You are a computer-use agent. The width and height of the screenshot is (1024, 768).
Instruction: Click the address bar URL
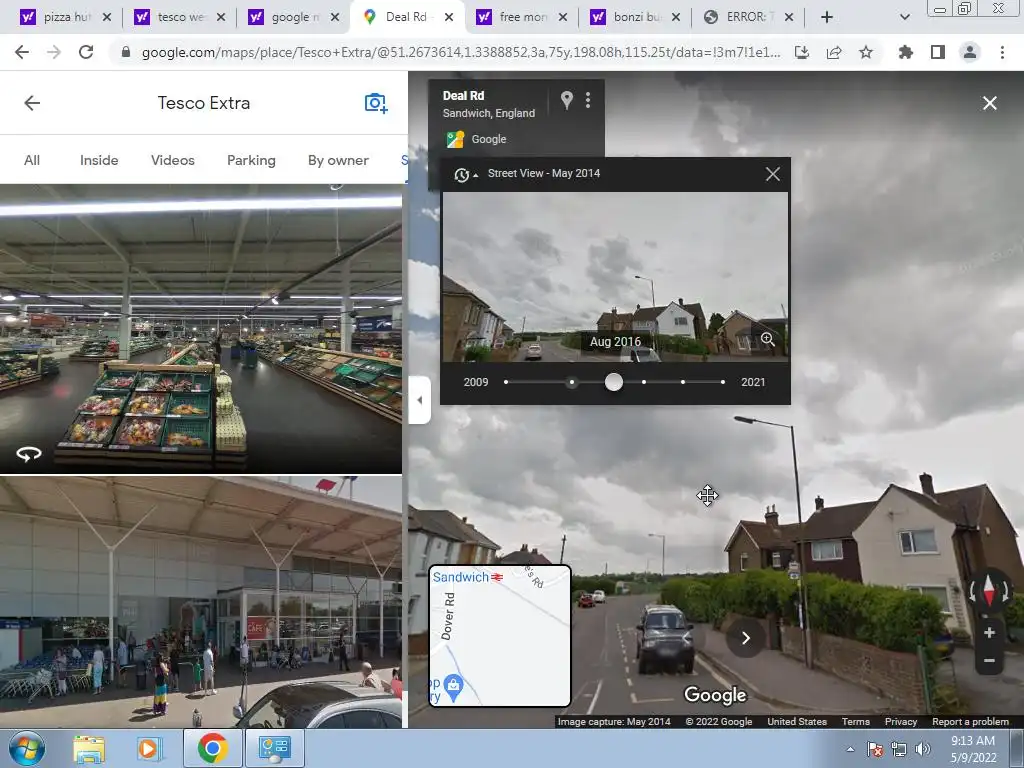pos(461,52)
